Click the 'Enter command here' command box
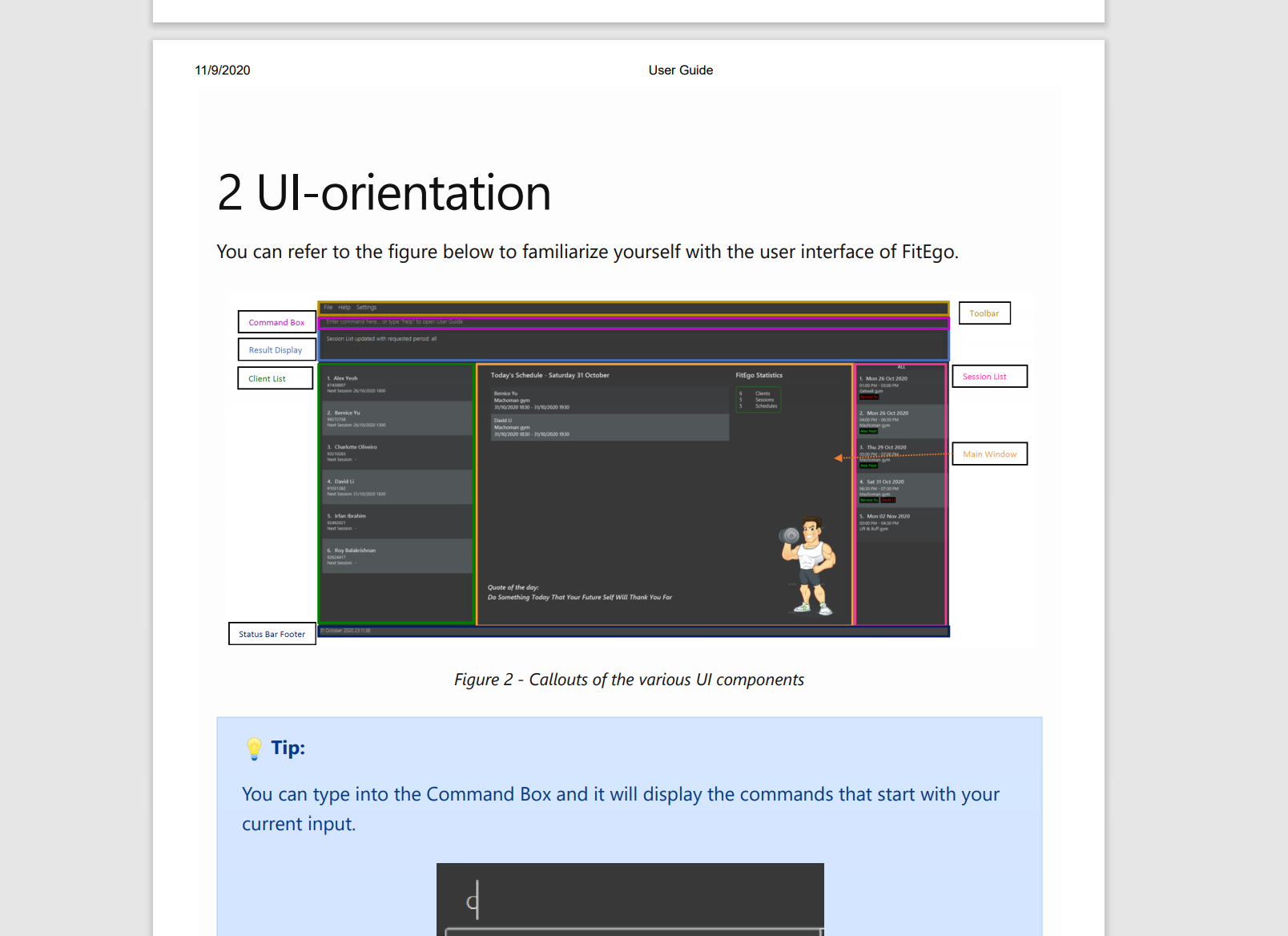 (634, 322)
